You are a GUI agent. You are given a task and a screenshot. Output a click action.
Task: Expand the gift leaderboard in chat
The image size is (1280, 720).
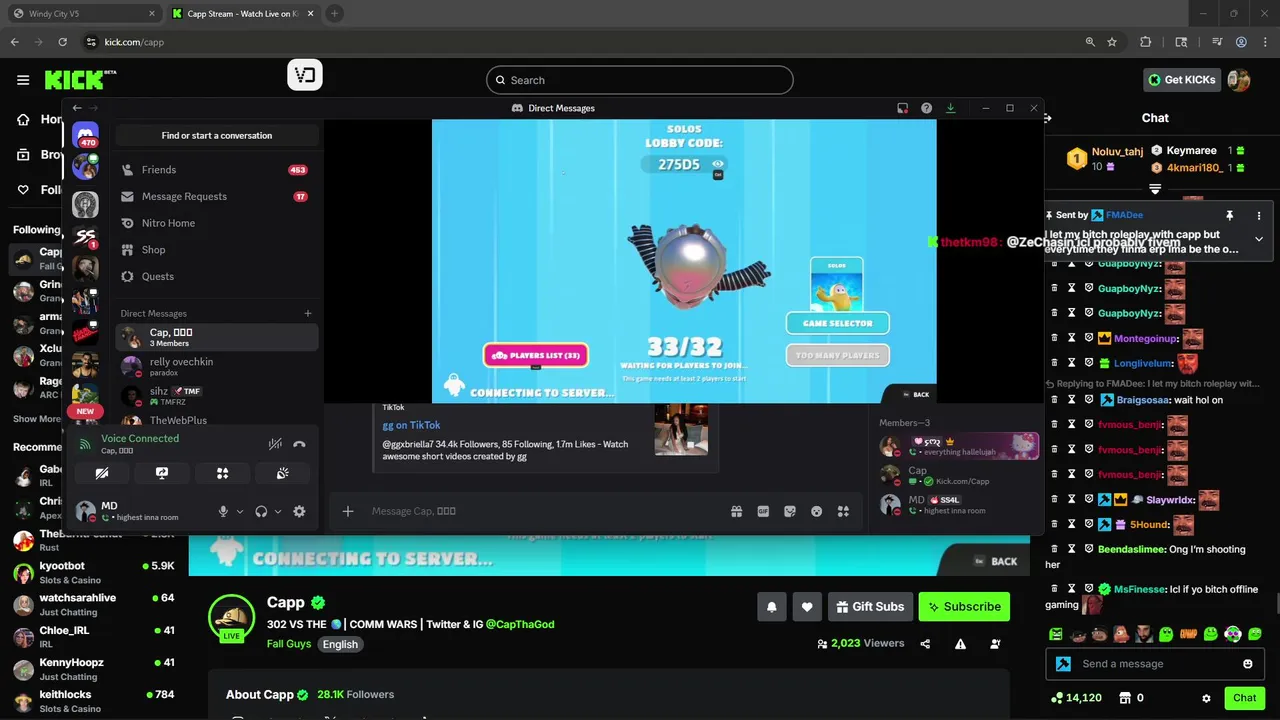tap(1155, 189)
